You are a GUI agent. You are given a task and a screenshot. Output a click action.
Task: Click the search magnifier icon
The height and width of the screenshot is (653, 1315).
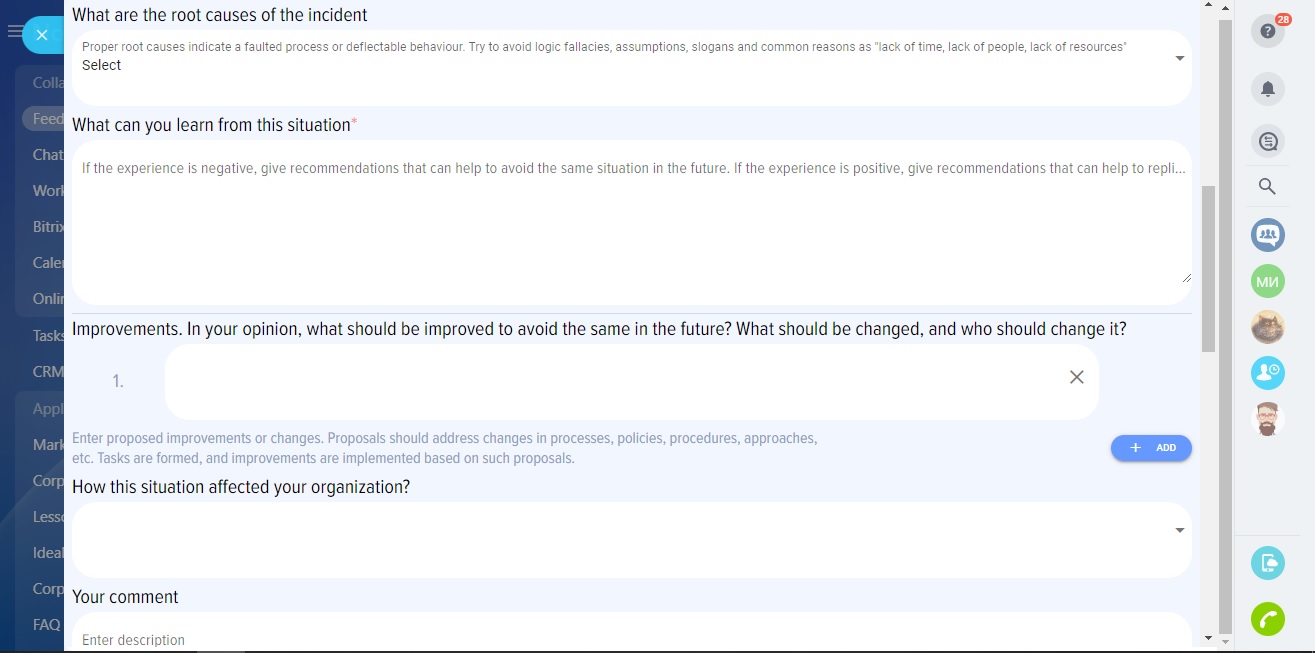(x=1267, y=186)
